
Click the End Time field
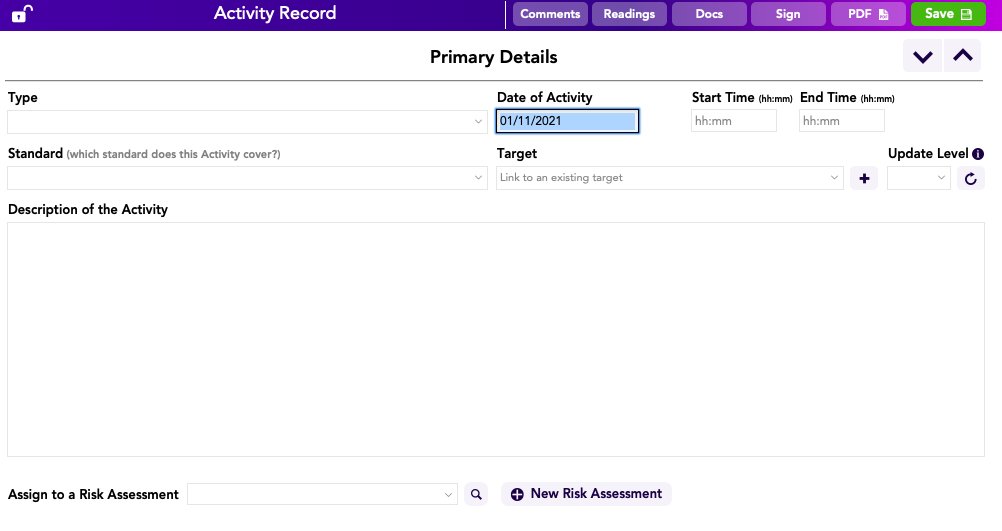842,121
